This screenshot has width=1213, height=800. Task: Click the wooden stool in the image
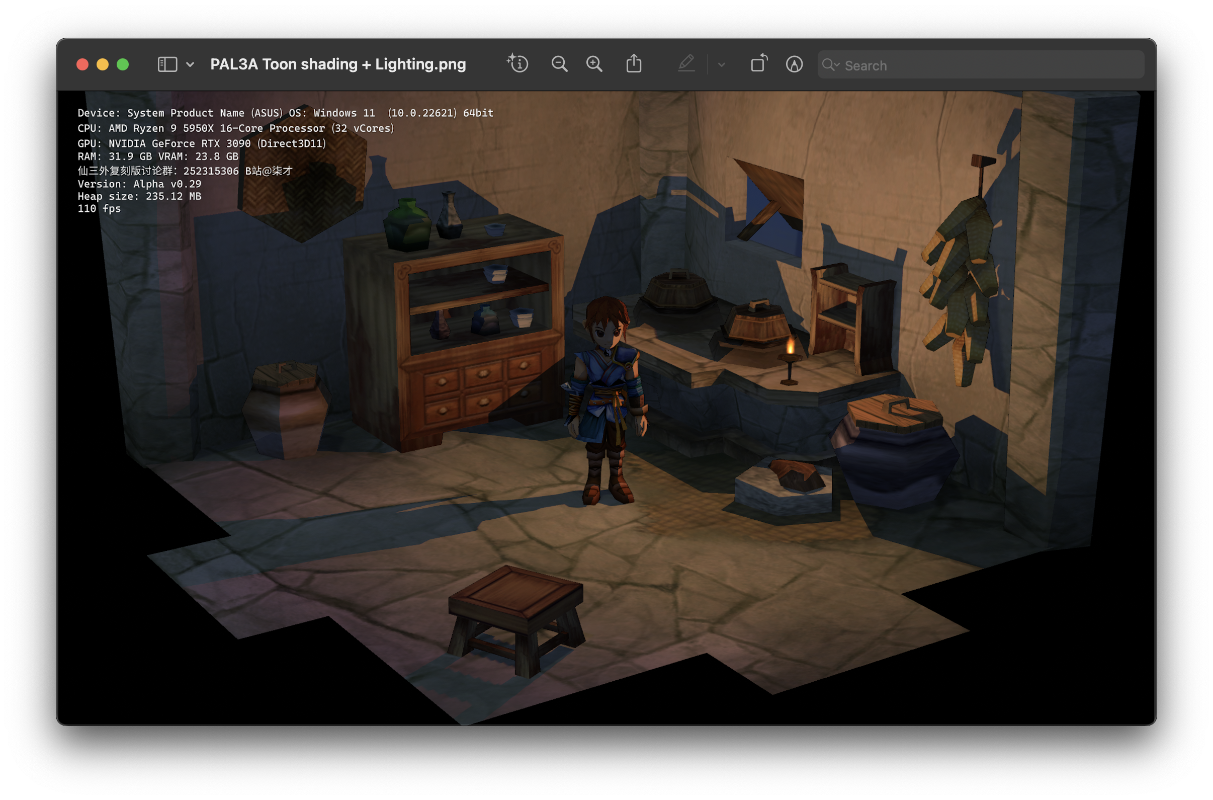pos(516,619)
